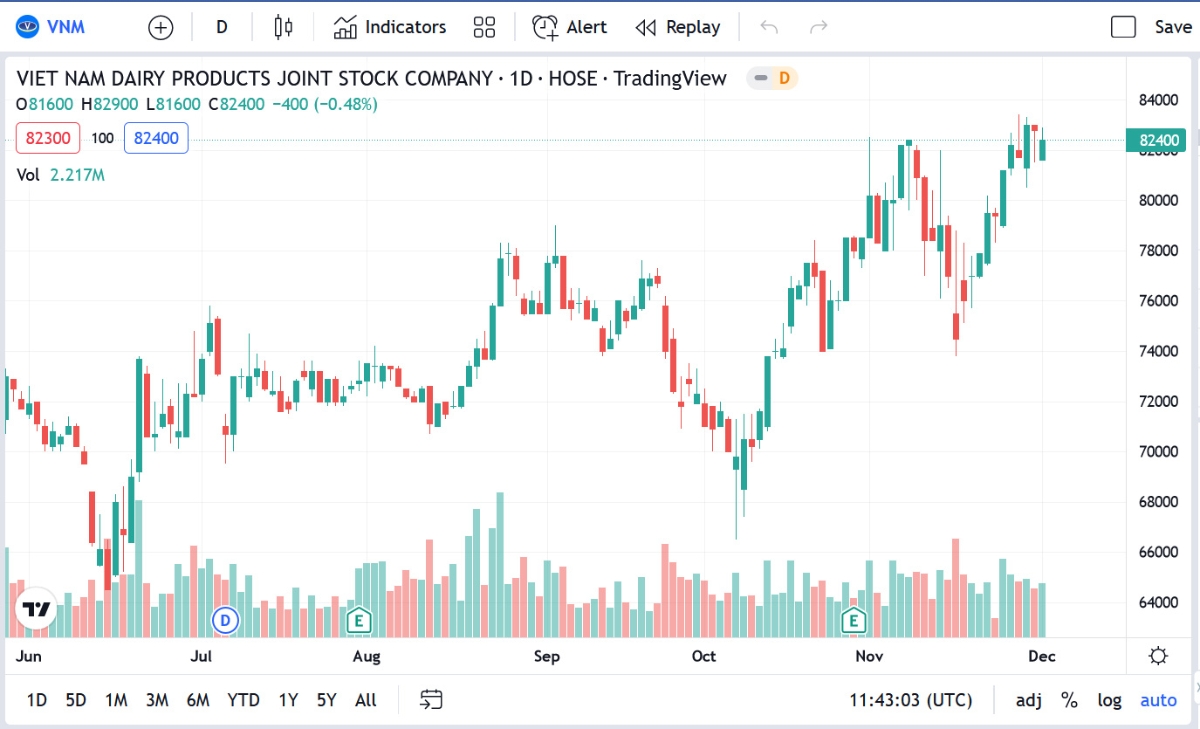The height and width of the screenshot is (729, 1200).
Task: Click the blue 82400 buy price button
Action: [156, 138]
